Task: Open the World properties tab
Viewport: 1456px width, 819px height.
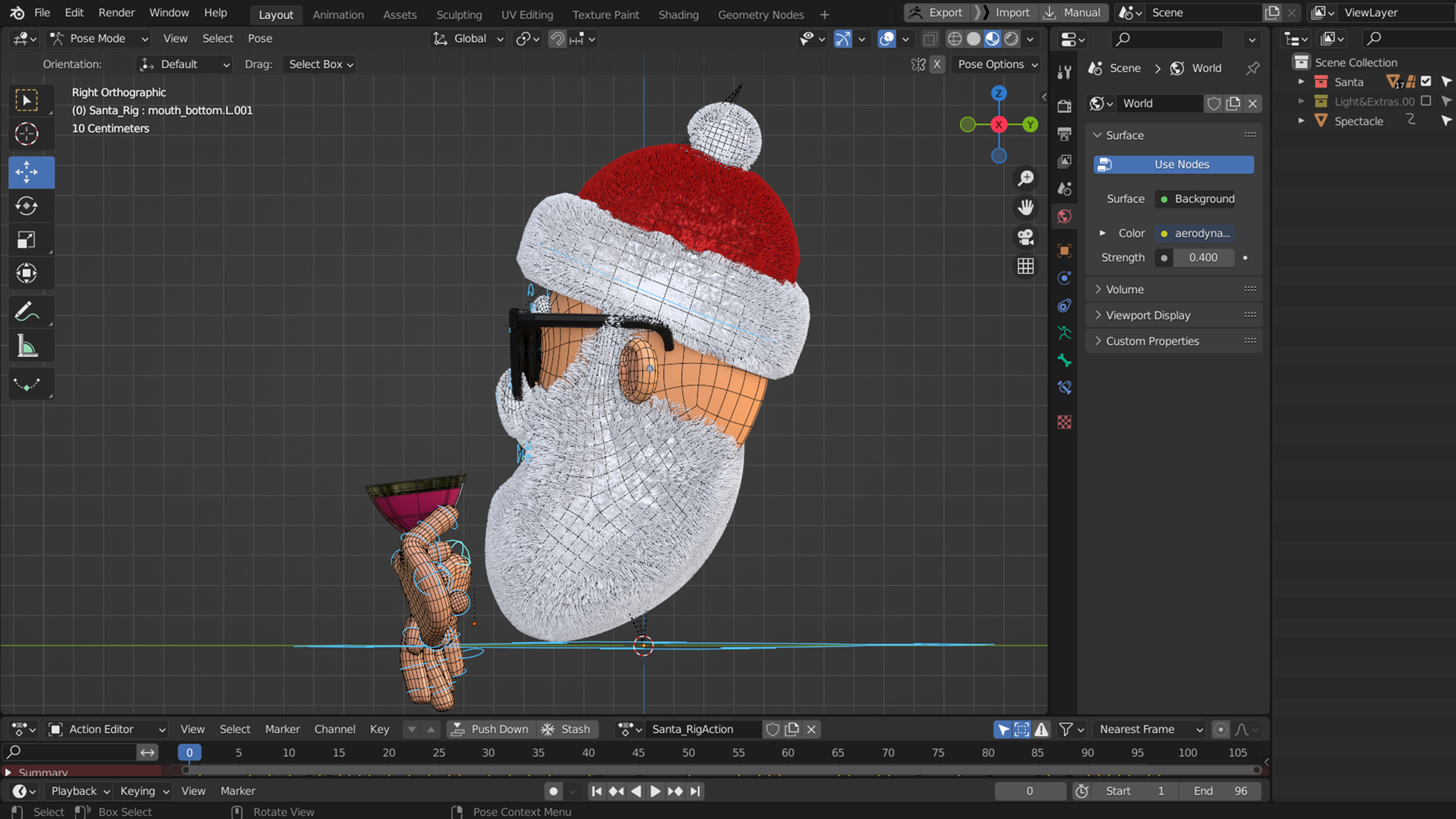Action: [x=1064, y=216]
